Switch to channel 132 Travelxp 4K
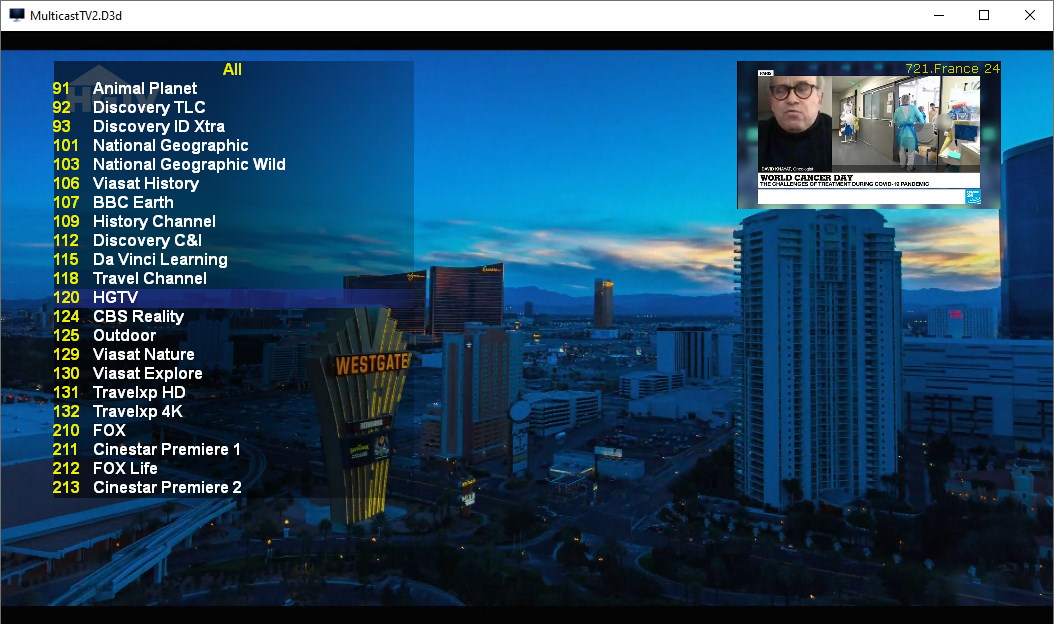This screenshot has width=1054, height=624. [x=233, y=411]
